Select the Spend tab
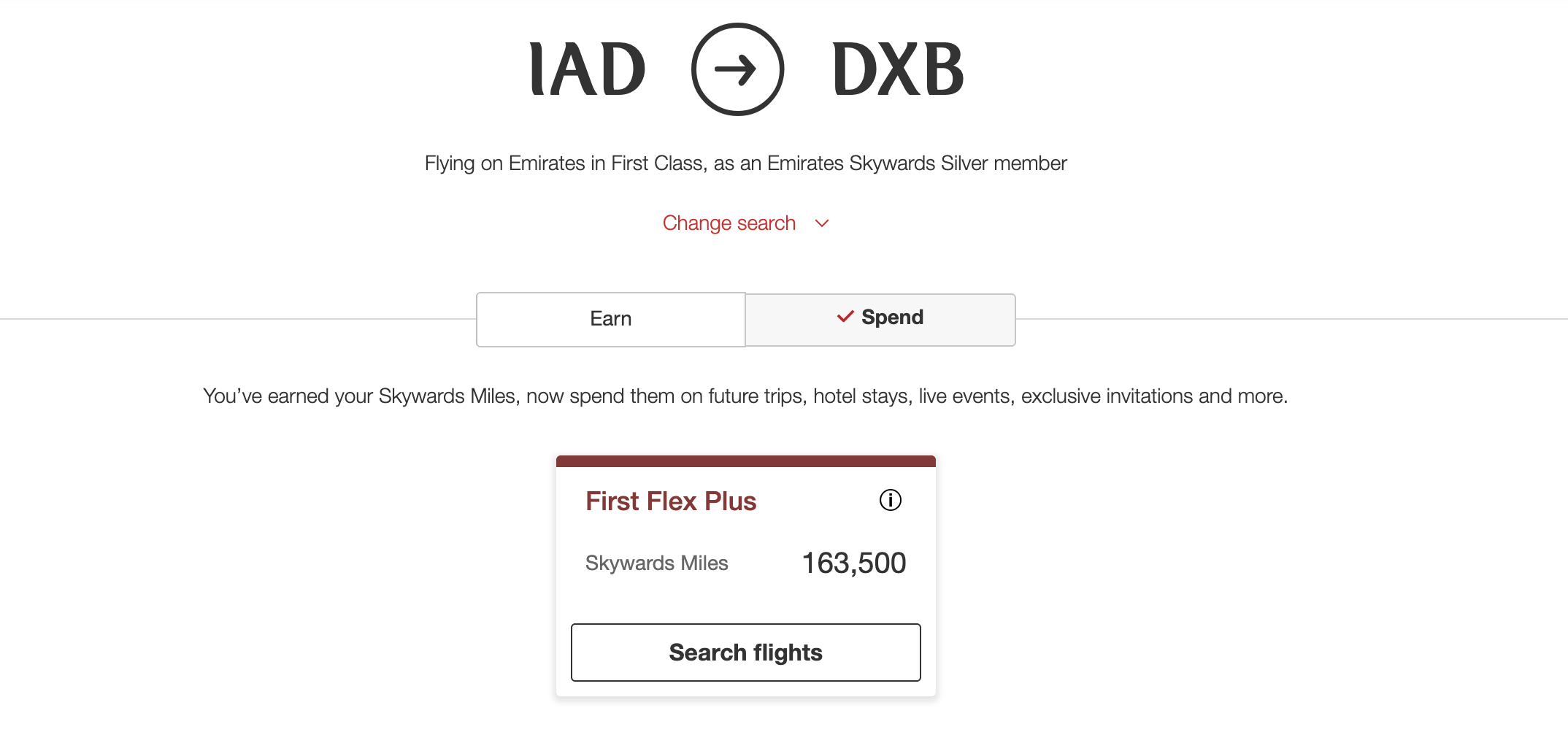 point(879,318)
